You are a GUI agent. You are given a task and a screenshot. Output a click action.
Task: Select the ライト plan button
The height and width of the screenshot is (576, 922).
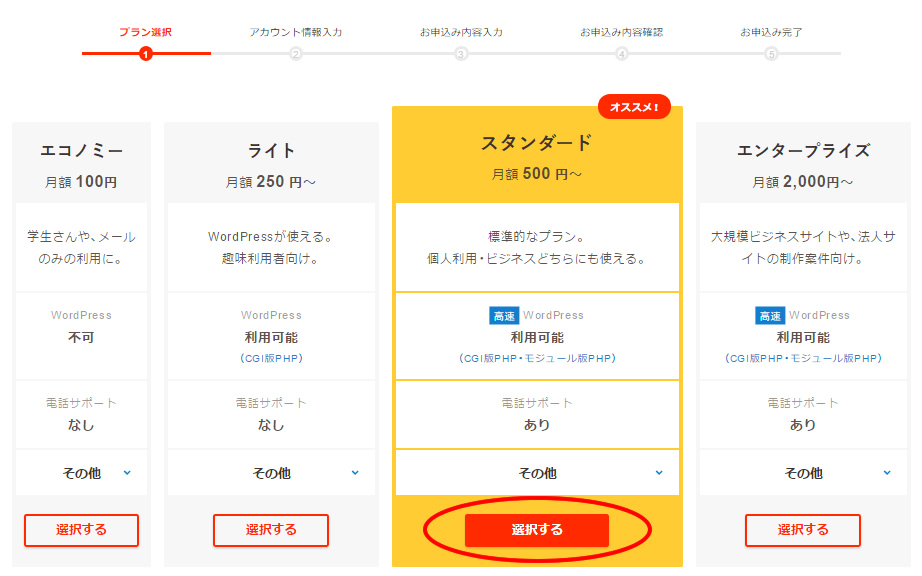click(271, 530)
